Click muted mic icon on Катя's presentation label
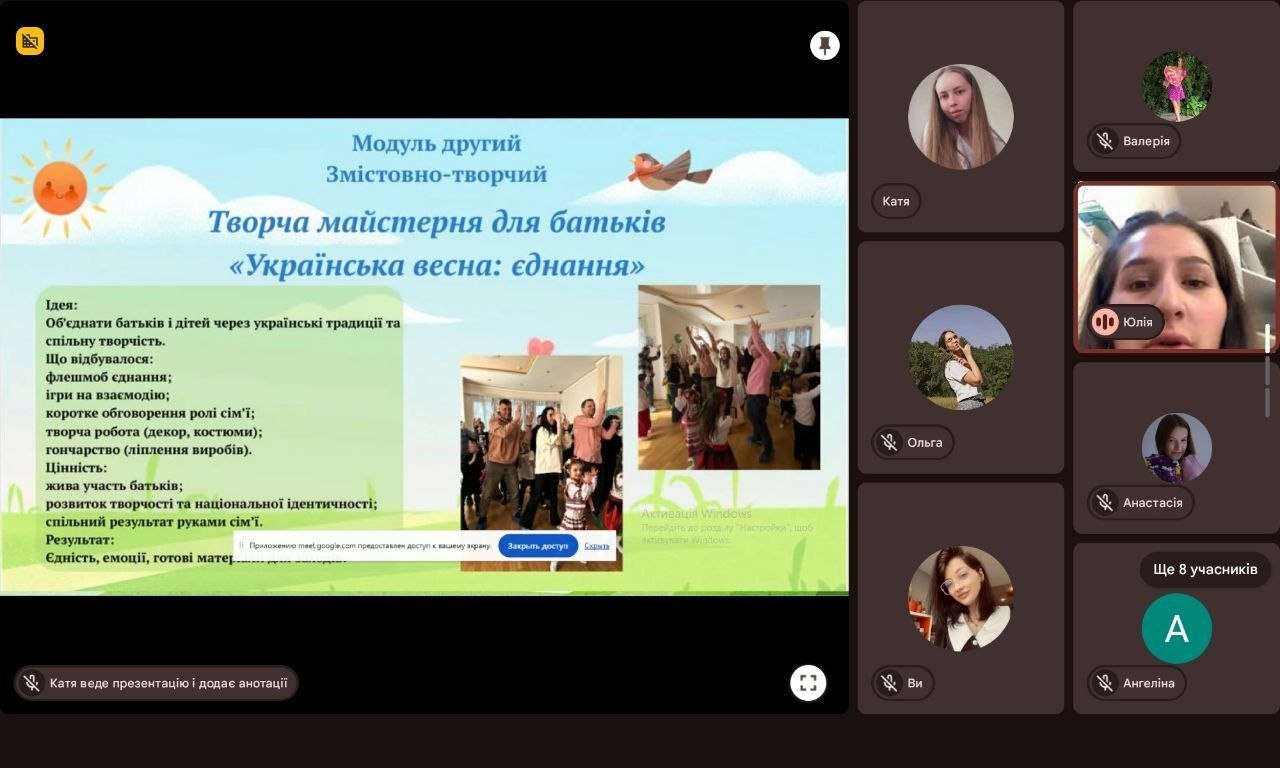 32,683
